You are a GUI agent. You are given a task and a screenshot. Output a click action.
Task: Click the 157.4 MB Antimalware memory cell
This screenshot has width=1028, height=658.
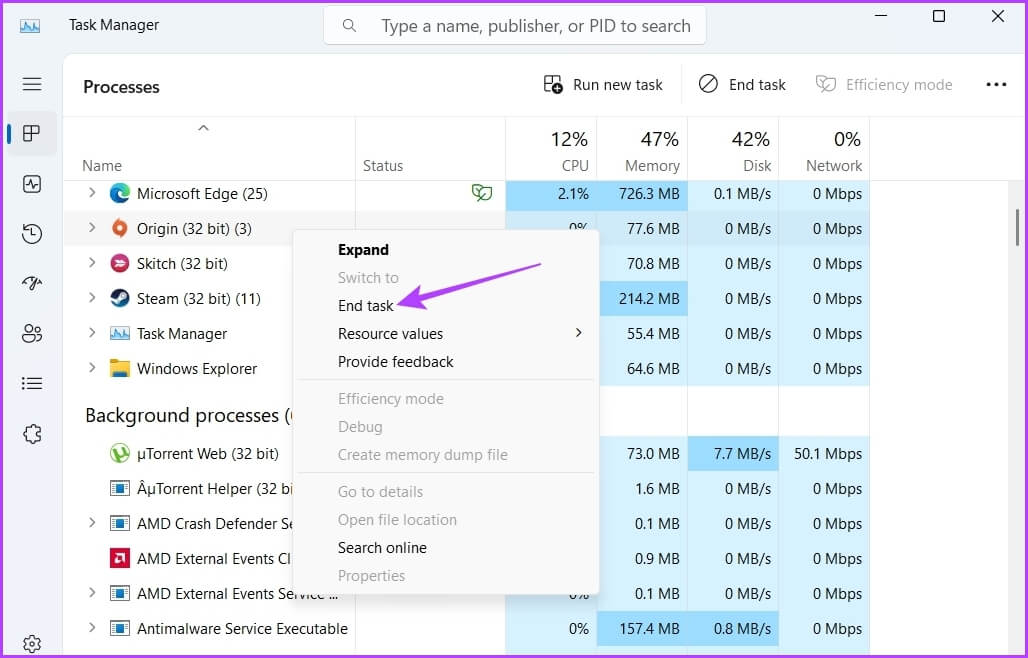pos(642,629)
